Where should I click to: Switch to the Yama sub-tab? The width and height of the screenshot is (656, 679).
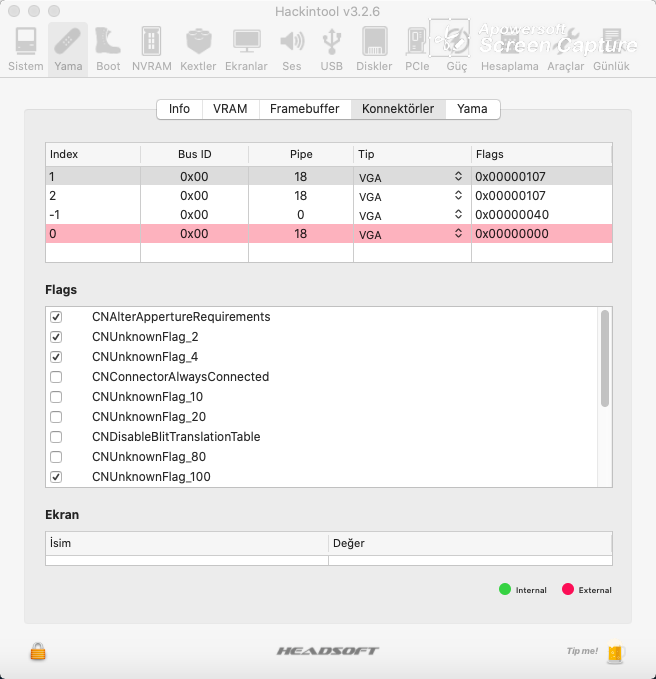472,109
